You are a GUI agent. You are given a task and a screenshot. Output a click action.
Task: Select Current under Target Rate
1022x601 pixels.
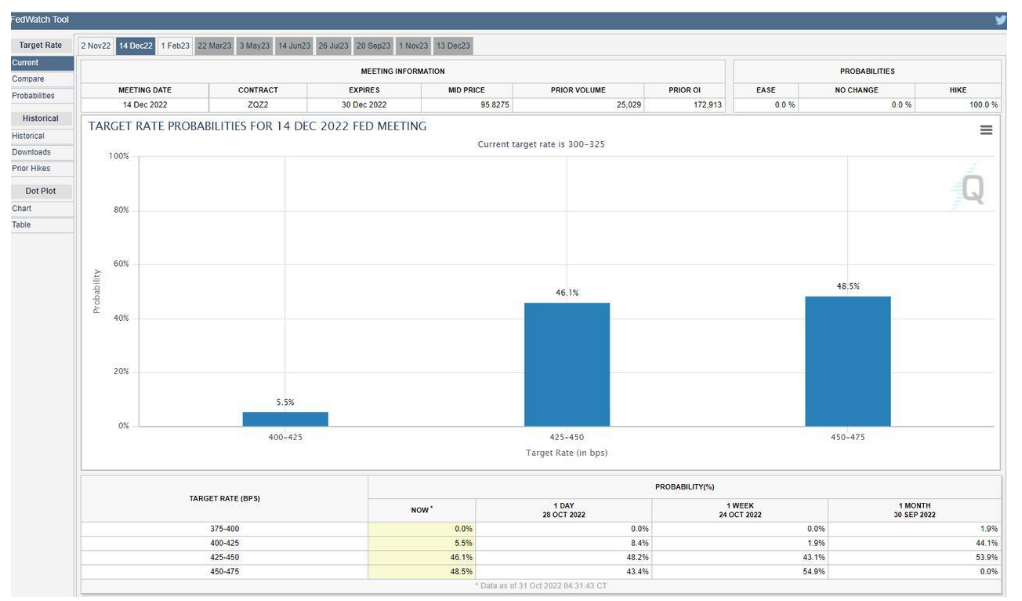pyautogui.click(x=42, y=63)
